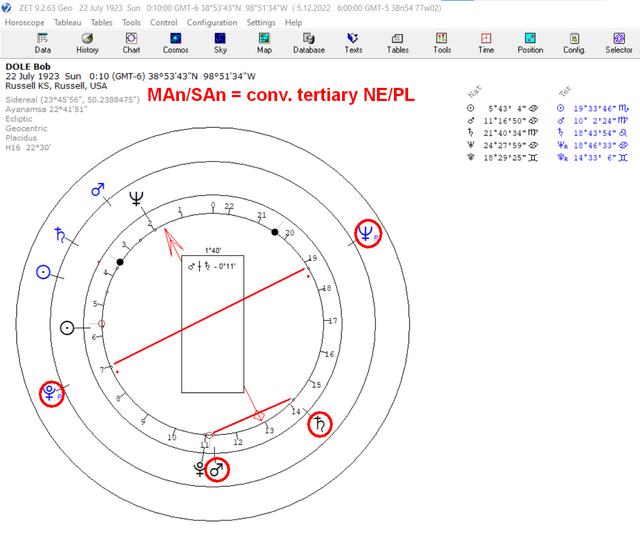This screenshot has height=547, width=640.
Task: Open the Tools menu
Action: click(x=131, y=22)
